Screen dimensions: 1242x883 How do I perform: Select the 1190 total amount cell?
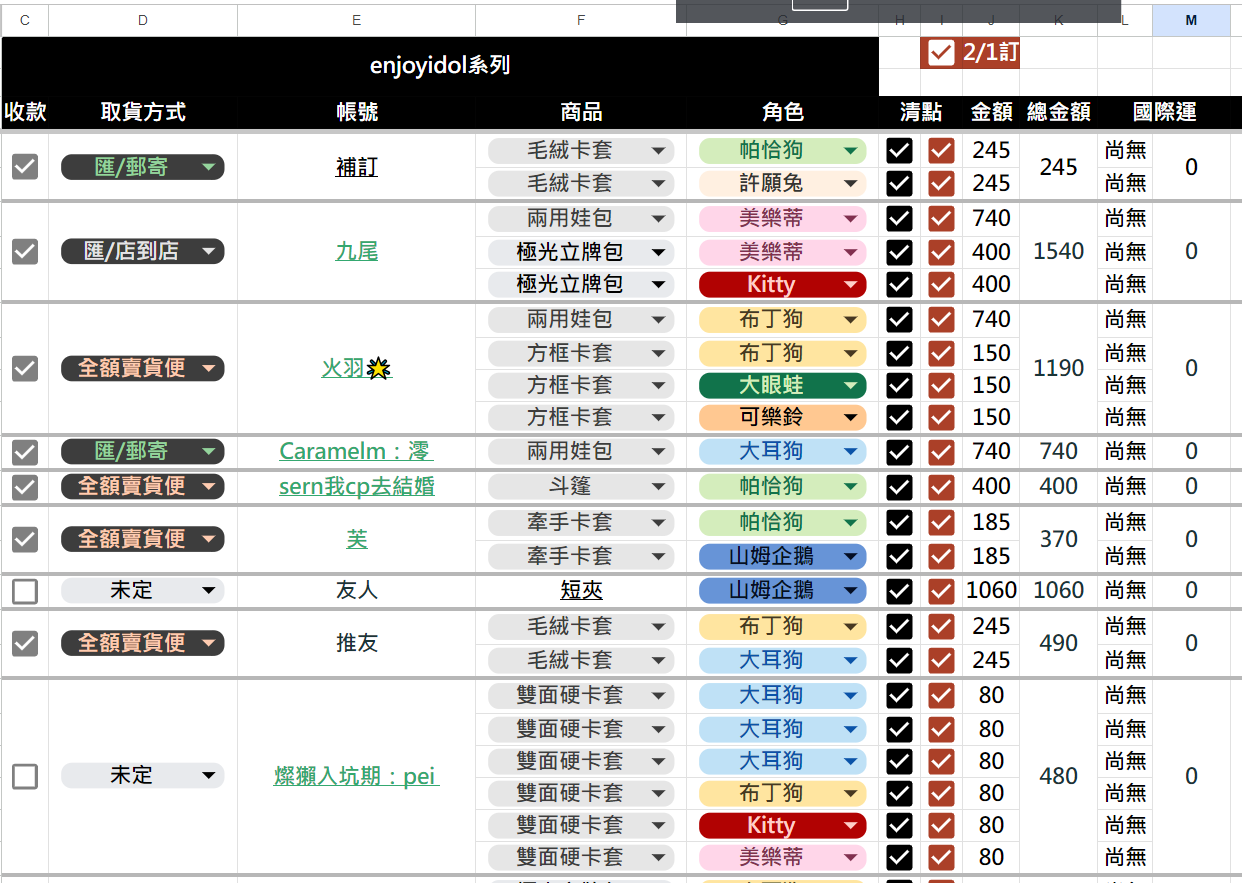[1059, 369]
